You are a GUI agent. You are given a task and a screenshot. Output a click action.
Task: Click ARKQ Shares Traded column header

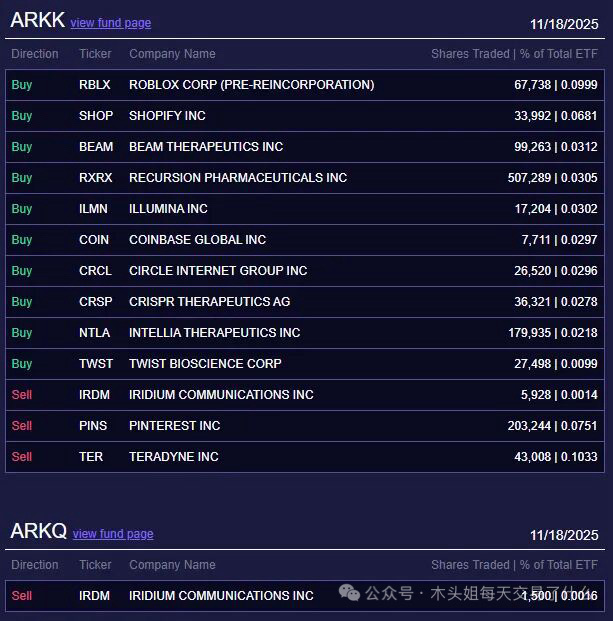[x=514, y=565]
